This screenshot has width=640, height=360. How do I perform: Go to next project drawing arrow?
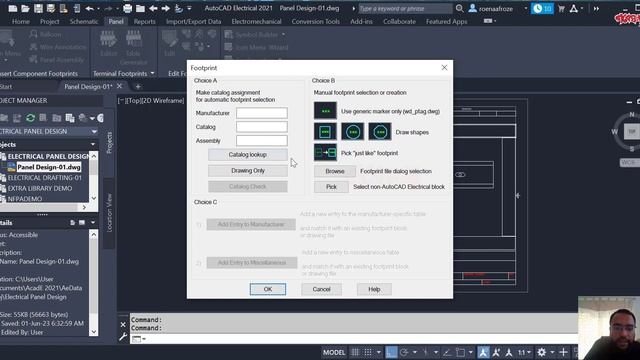(166, 8)
